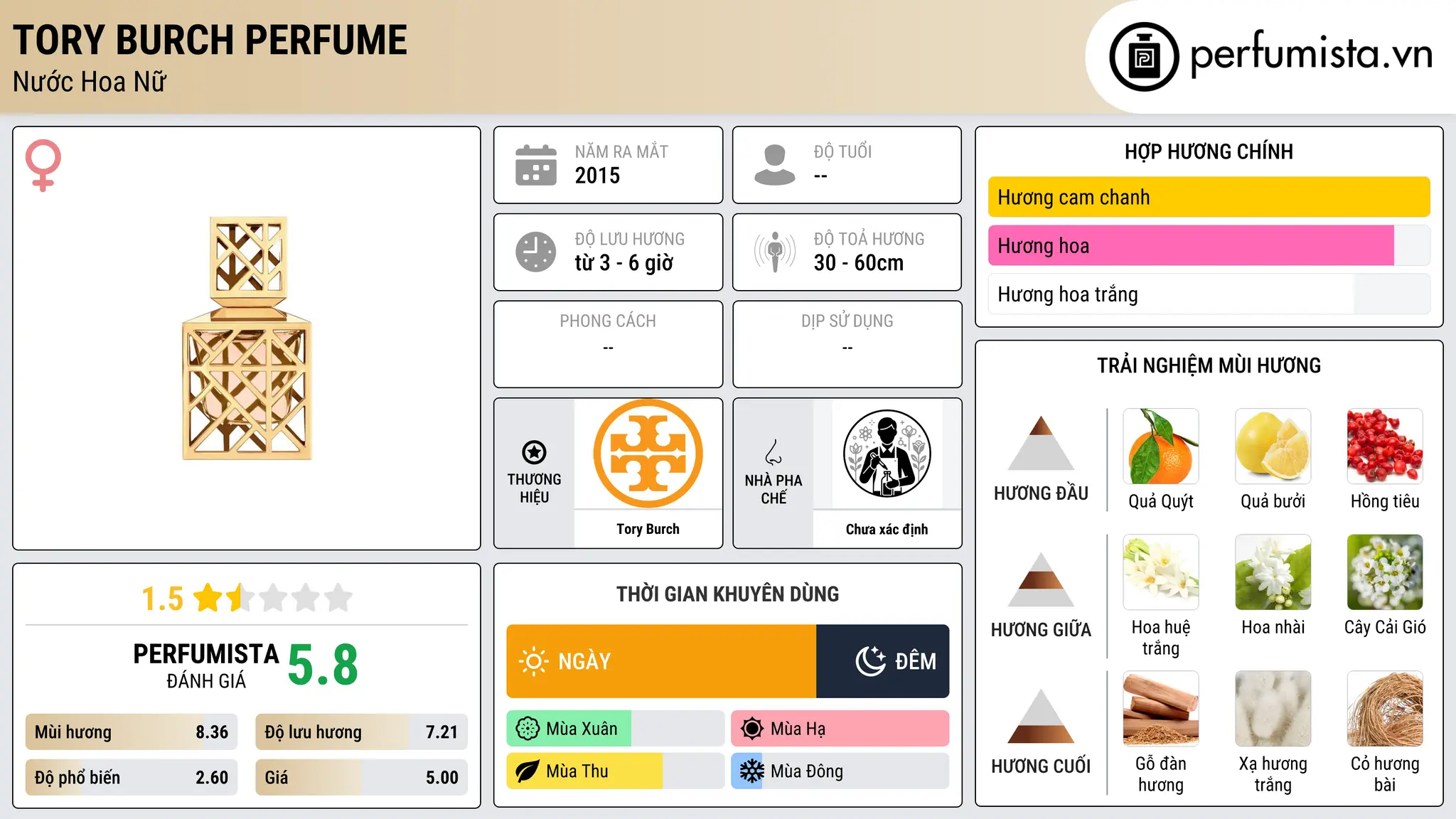Click the Hương giữa pyramid icon
This screenshot has width=1456, height=819.
[x=1041, y=579]
